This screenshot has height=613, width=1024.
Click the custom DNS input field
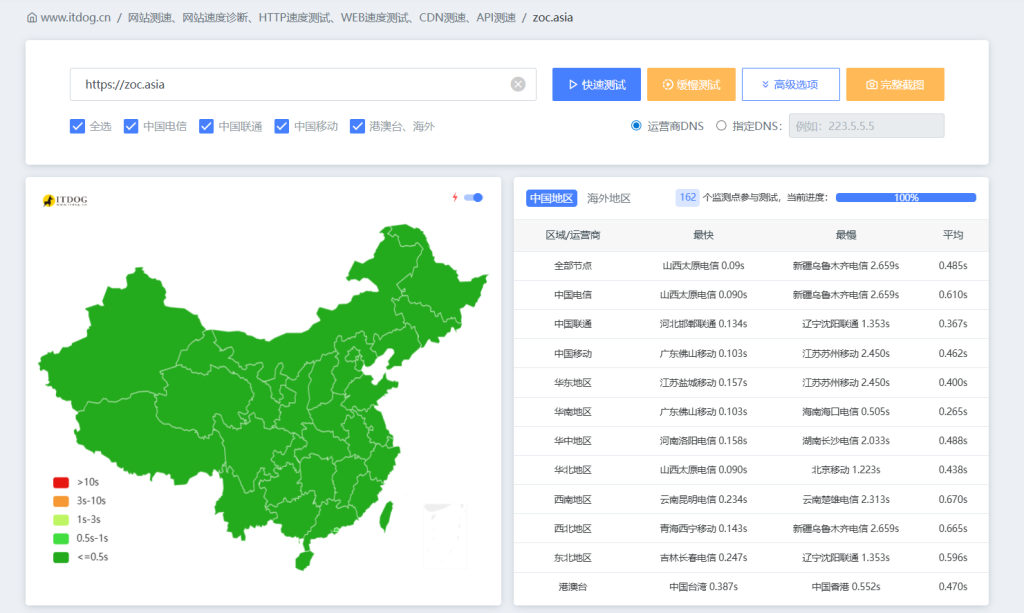pyautogui.click(x=866, y=126)
